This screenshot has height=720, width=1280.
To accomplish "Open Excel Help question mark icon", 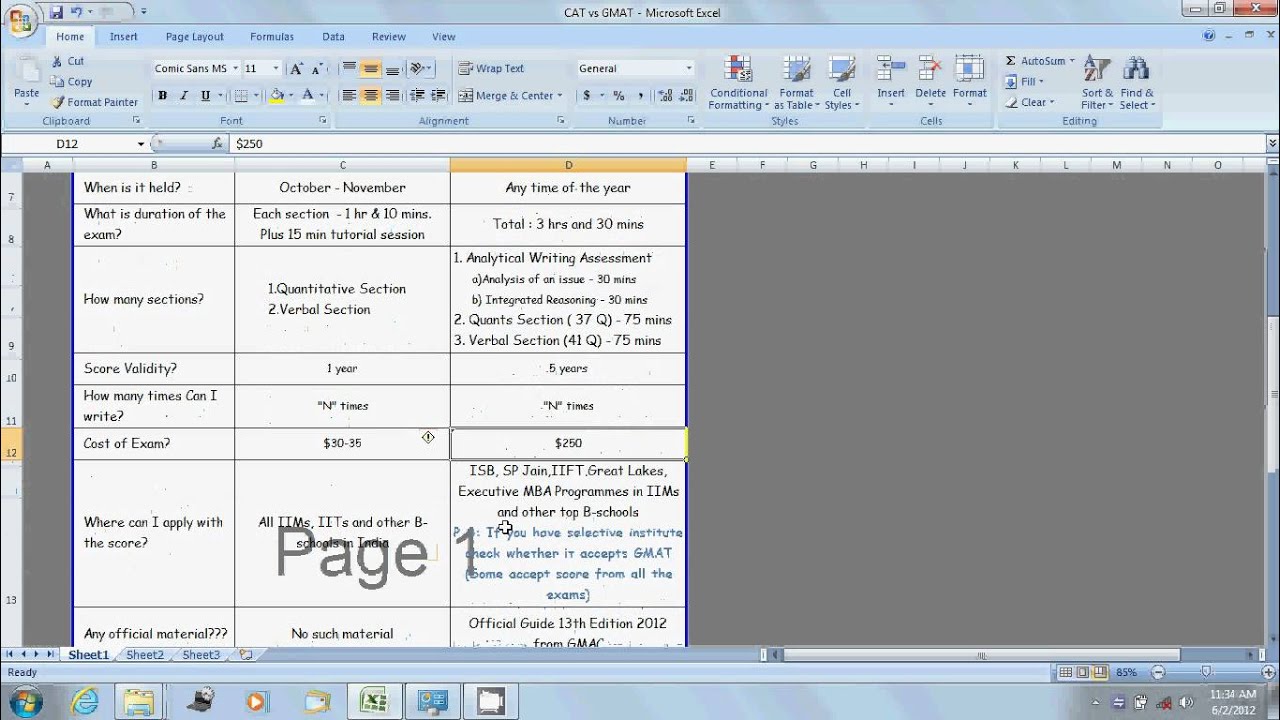I will [1209, 36].
